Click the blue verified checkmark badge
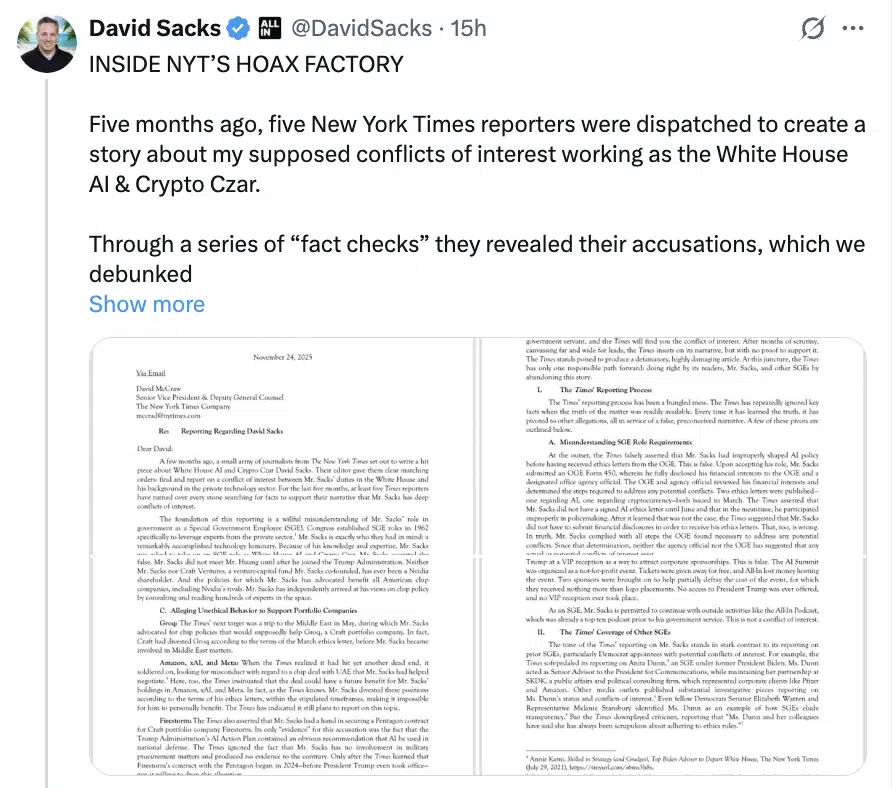Image resolution: width=894 pixels, height=788 pixels. [237, 29]
